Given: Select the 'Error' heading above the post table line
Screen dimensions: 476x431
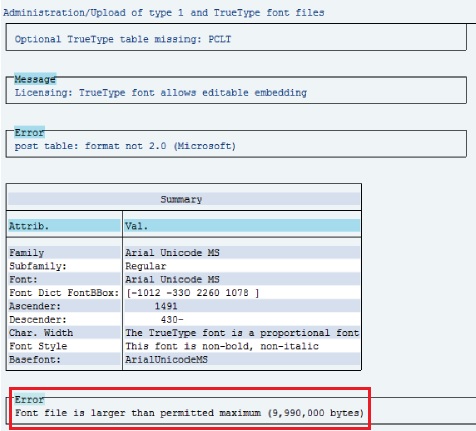Looking at the screenshot, I should [x=29, y=132].
